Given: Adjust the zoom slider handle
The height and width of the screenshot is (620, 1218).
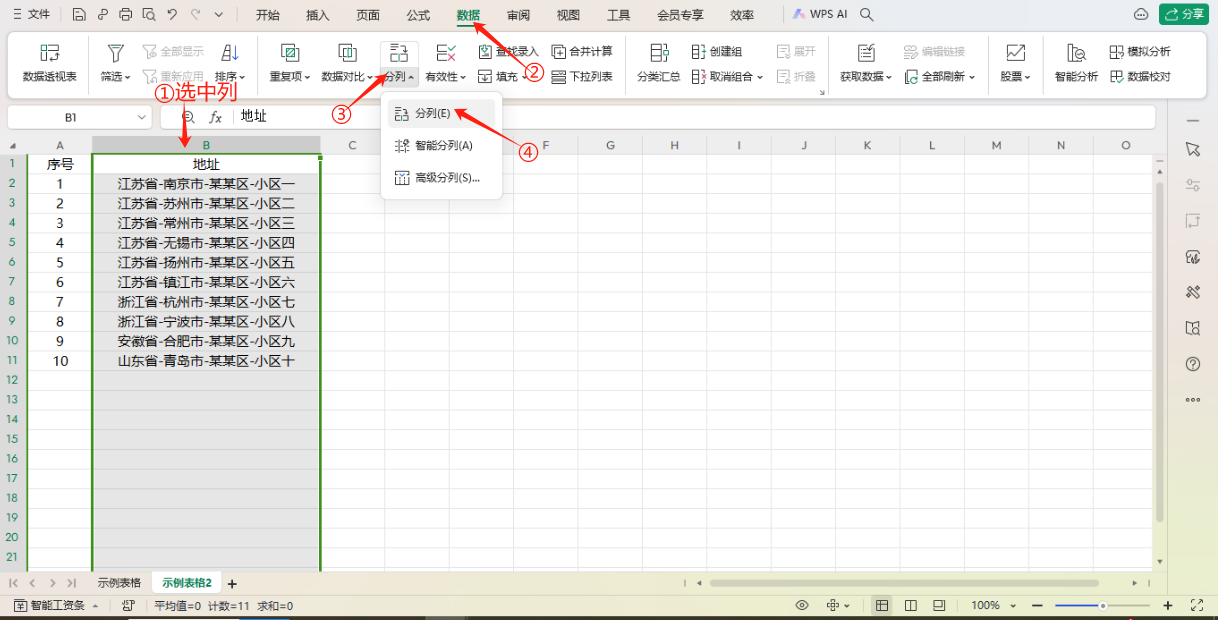Looking at the screenshot, I should (x=1102, y=605).
